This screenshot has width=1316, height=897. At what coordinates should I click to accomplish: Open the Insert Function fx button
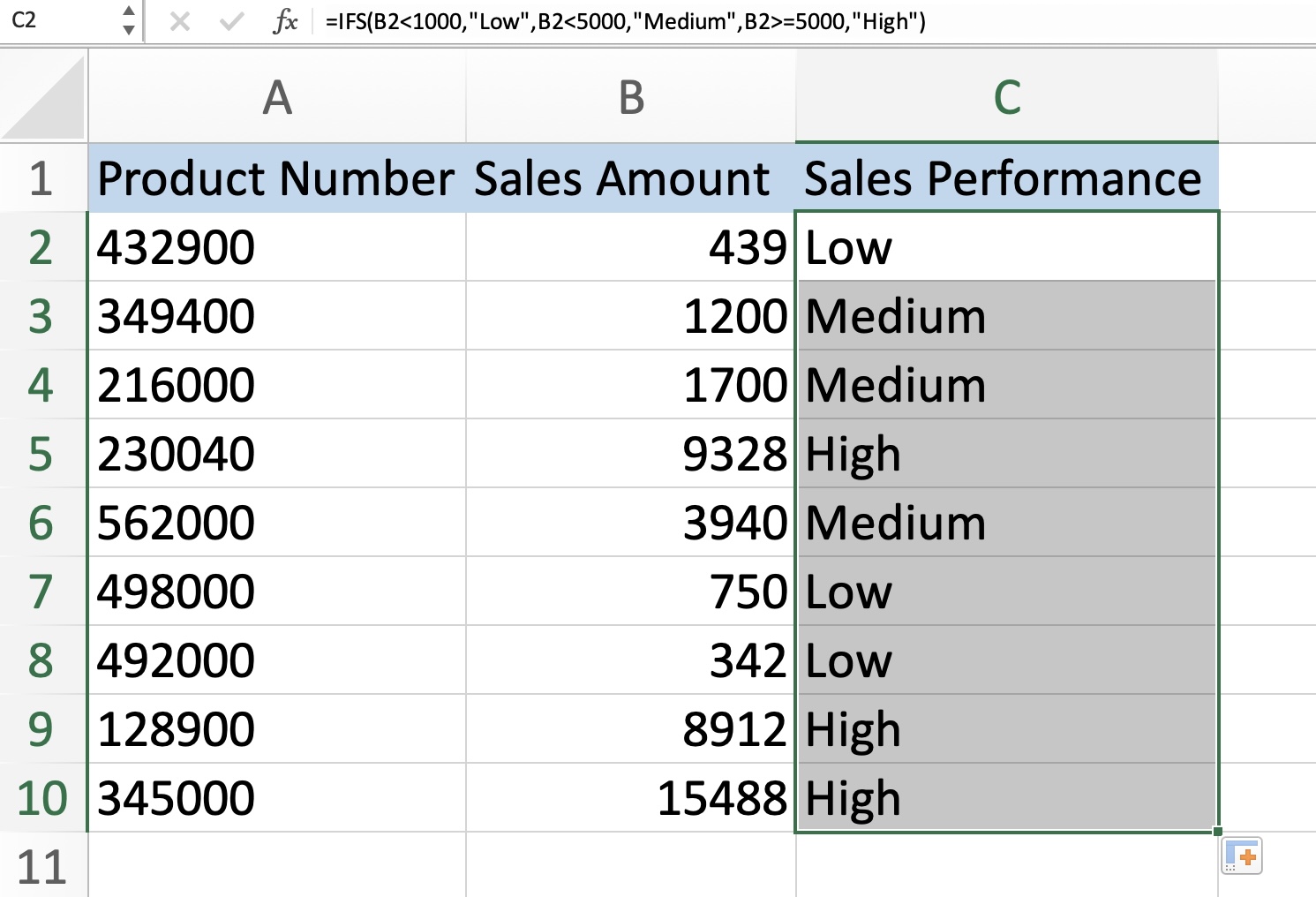click(285, 21)
